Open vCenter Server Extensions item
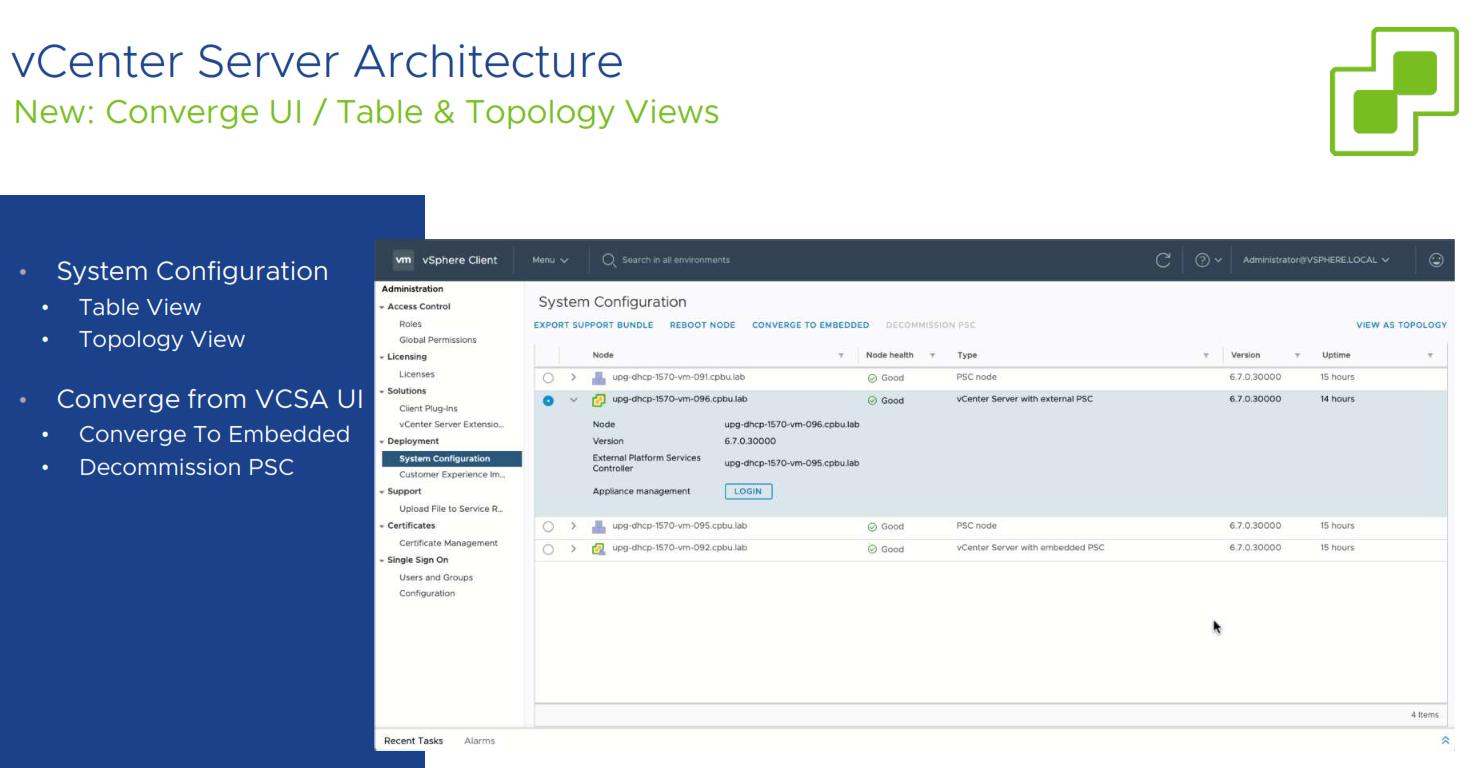Image resolution: width=1476 pixels, height=768 pixels. point(451,424)
